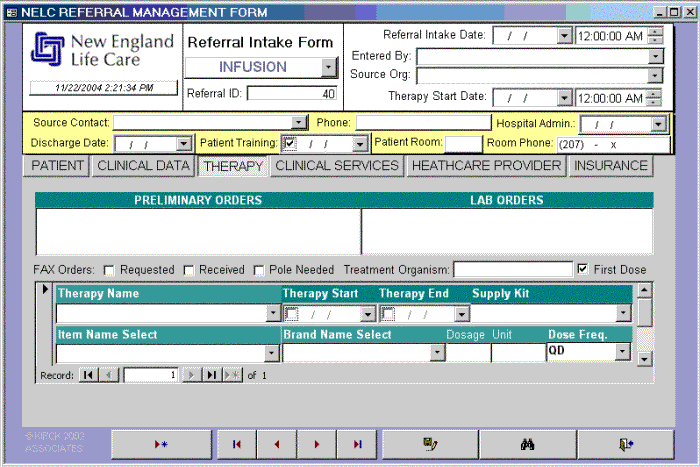Viewport: 700px width, 467px height.
Task: Toggle the Therapy Start date checkbox
Action: pyautogui.click(x=292, y=314)
